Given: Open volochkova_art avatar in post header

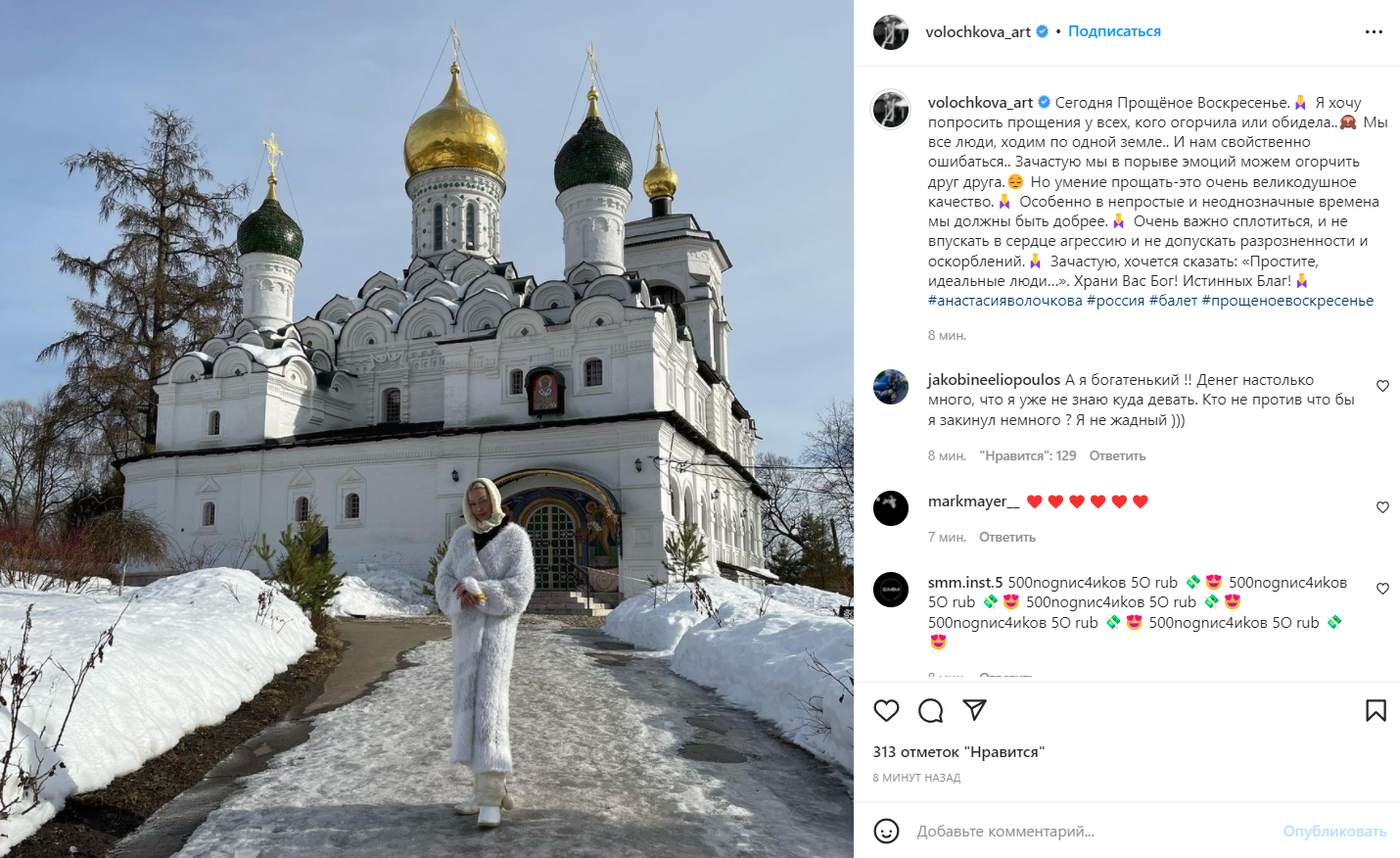Looking at the screenshot, I should tap(891, 32).
